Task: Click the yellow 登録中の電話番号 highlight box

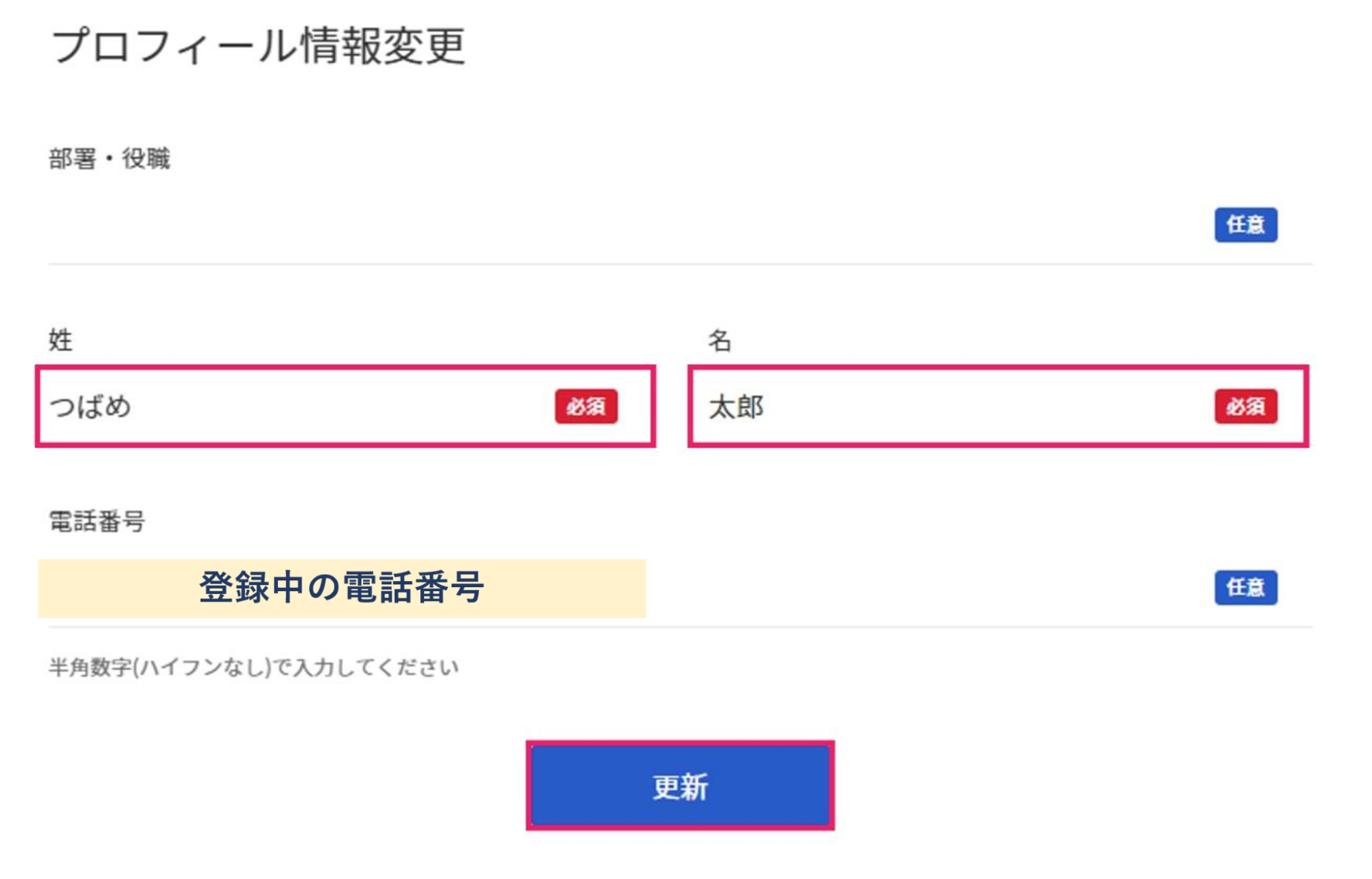Action: point(342,589)
